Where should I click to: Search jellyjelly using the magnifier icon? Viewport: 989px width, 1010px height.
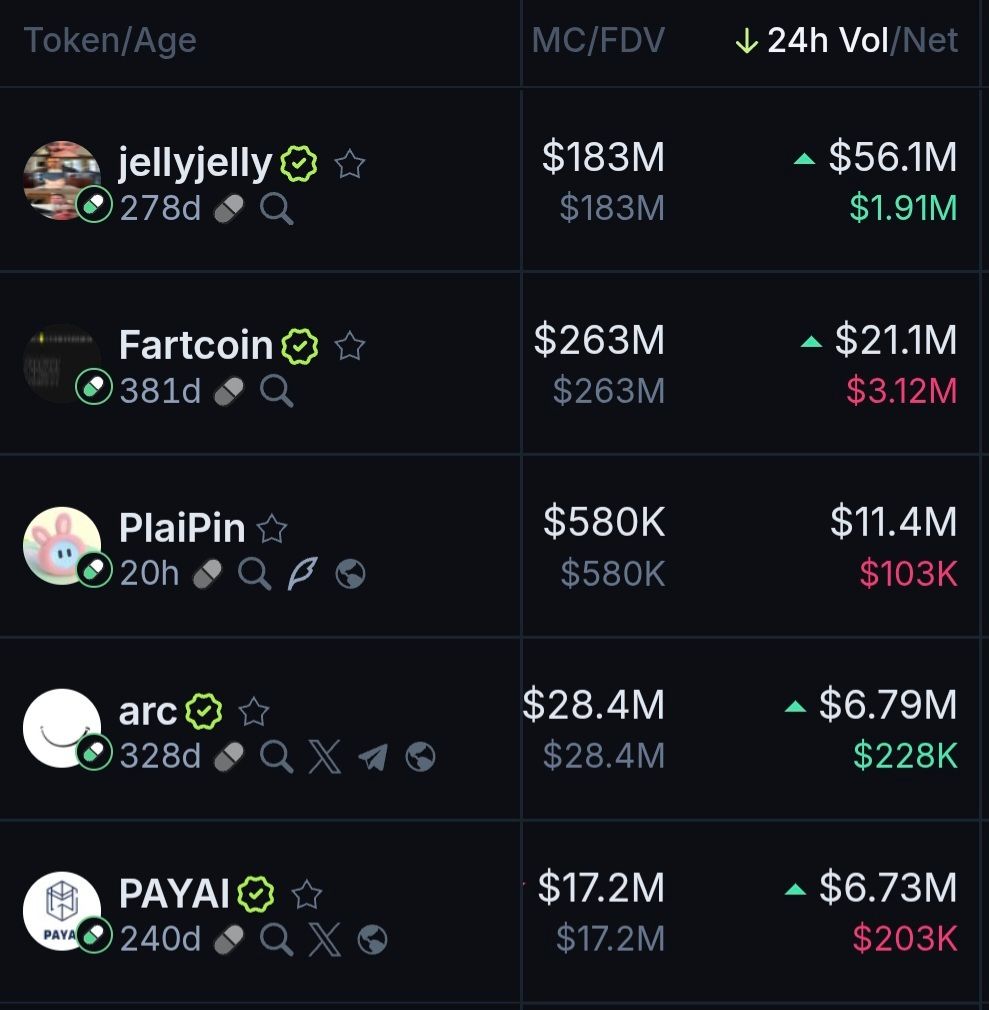[x=277, y=209]
